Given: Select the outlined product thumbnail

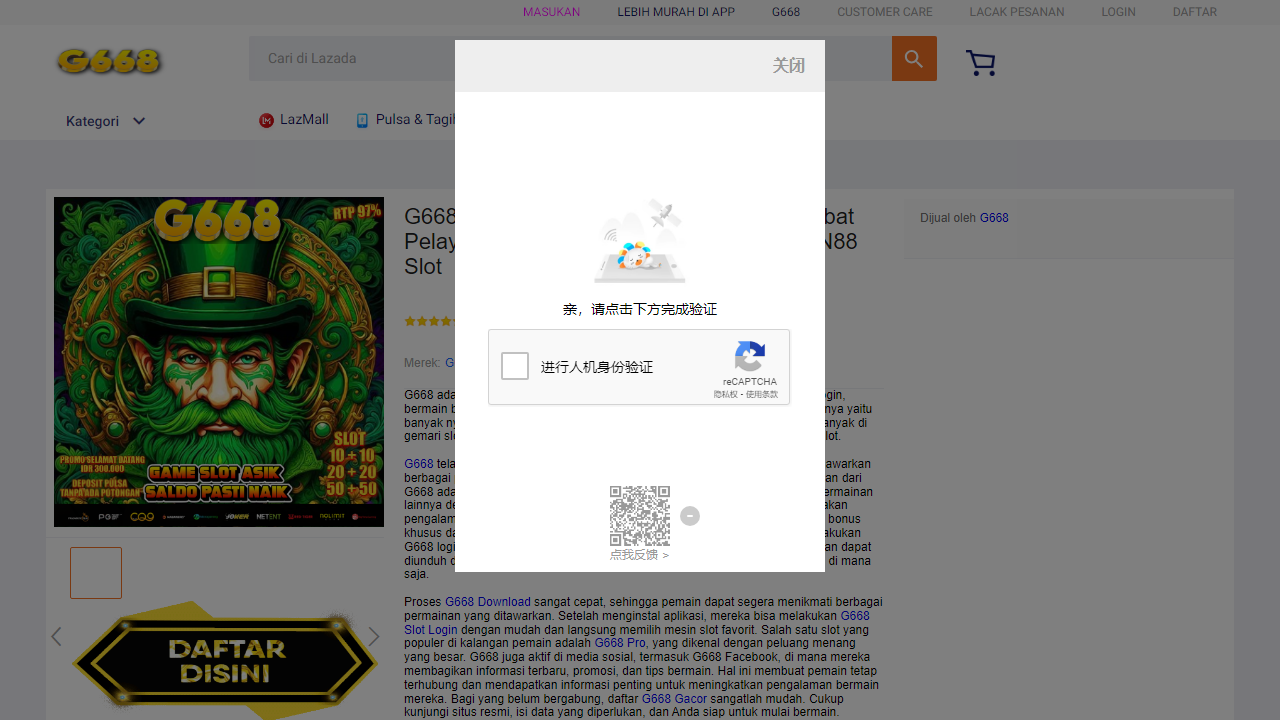Looking at the screenshot, I should pos(96,573).
